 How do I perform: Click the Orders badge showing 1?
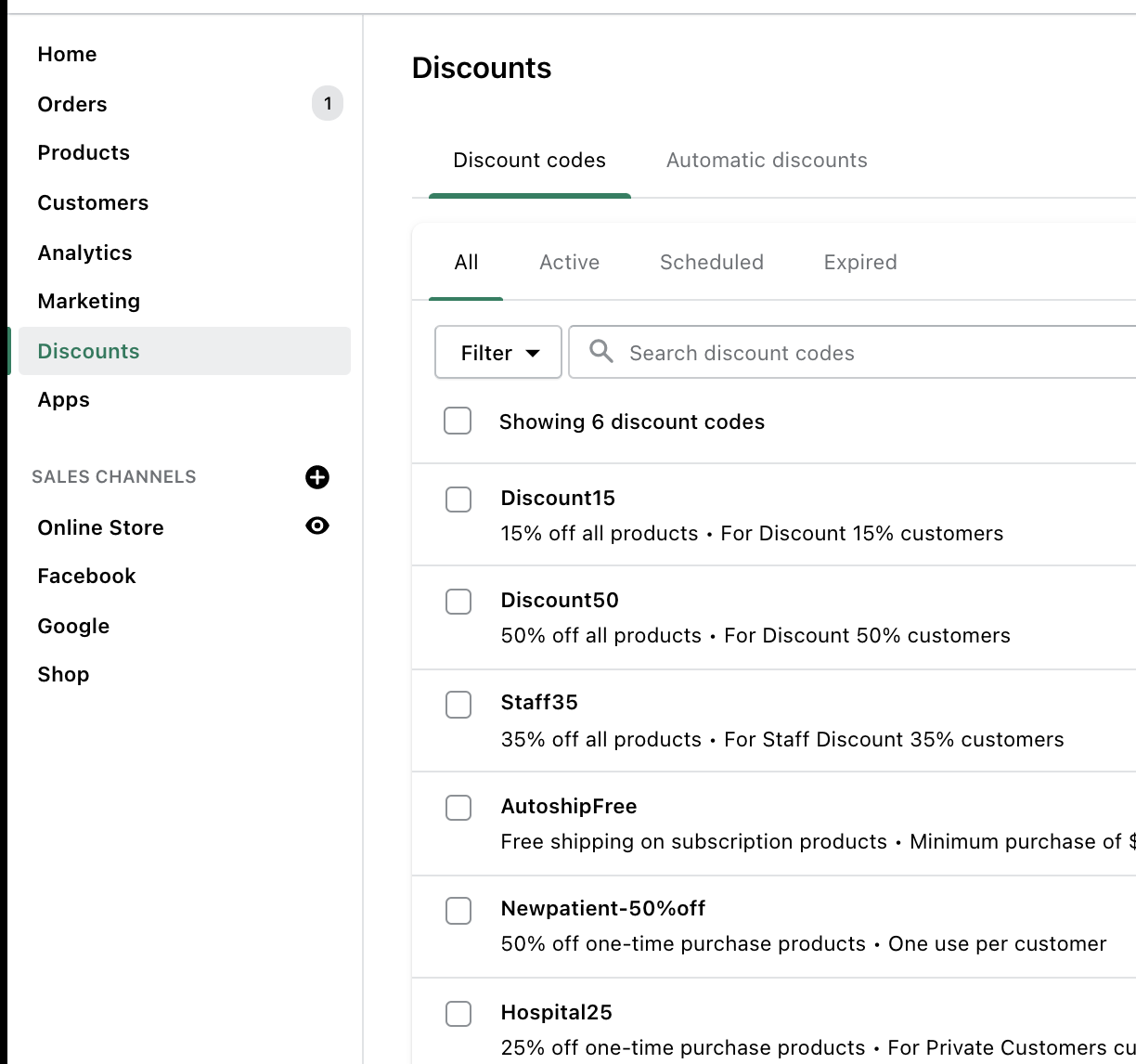click(327, 103)
